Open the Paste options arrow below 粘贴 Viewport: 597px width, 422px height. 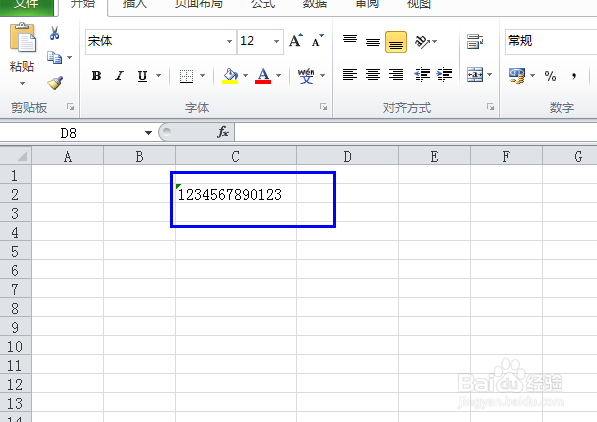[22, 83]
